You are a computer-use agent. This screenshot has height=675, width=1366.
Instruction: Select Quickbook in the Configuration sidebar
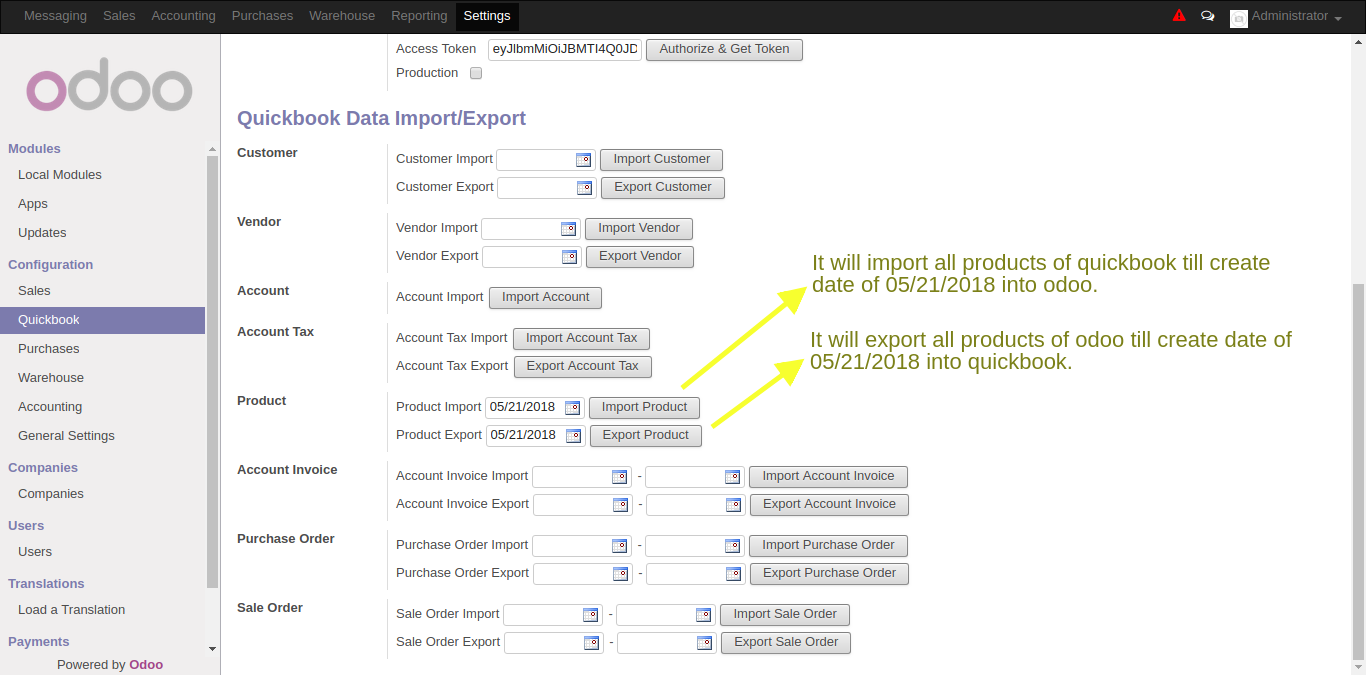(x=103, y=320)
